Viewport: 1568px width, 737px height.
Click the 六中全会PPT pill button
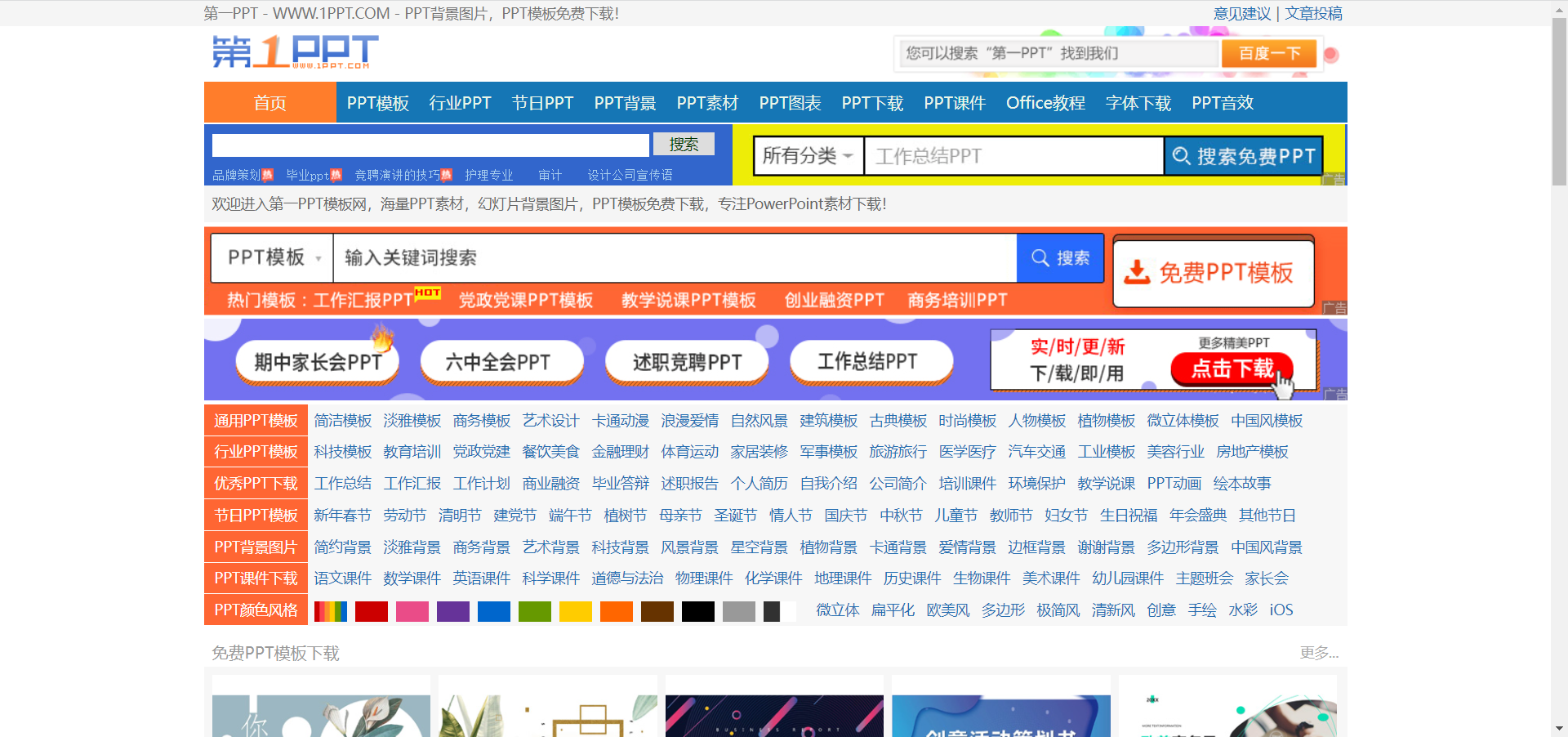(501, 361)
